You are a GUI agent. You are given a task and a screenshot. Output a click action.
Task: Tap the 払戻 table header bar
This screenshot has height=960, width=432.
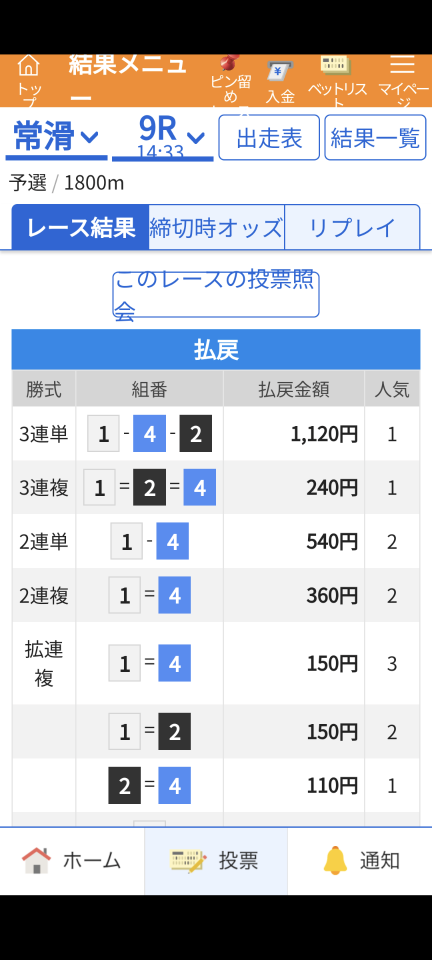tap(216, 350)
